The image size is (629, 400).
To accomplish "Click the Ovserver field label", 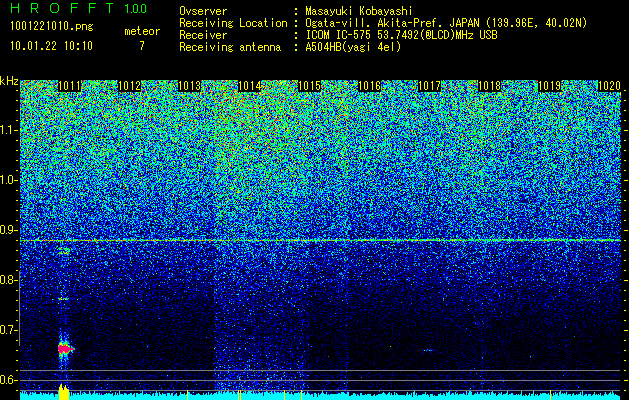I will pyautogui.click(x=203, y=11).
